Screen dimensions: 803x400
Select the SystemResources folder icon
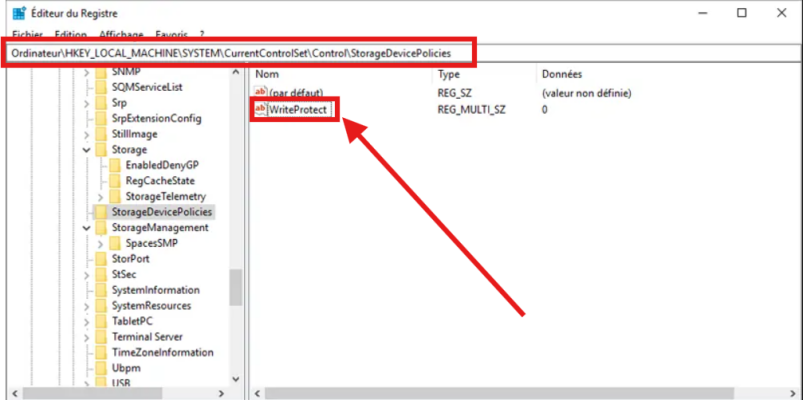tap(101, 306)
